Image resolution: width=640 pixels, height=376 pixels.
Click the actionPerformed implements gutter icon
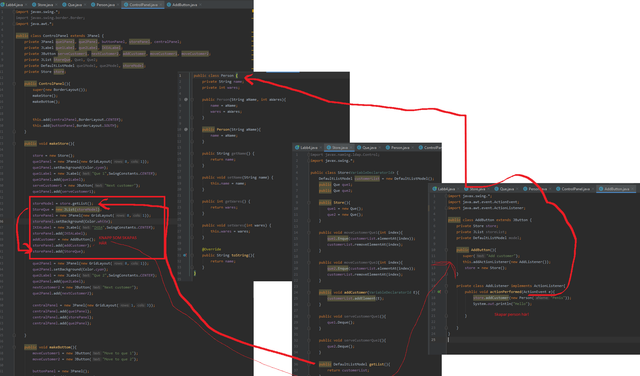click(x=439, y=291)
